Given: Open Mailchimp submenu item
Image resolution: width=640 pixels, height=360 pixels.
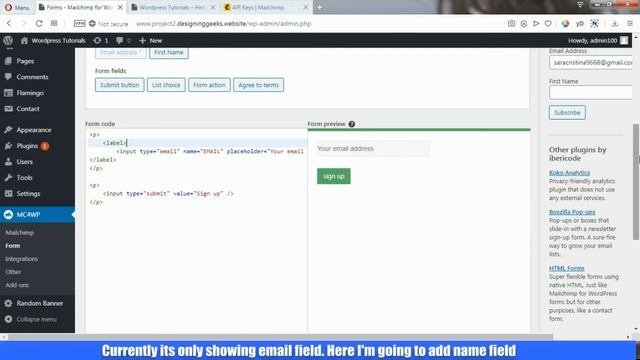Looking at the screenshot, I should (x=20, y=232).
